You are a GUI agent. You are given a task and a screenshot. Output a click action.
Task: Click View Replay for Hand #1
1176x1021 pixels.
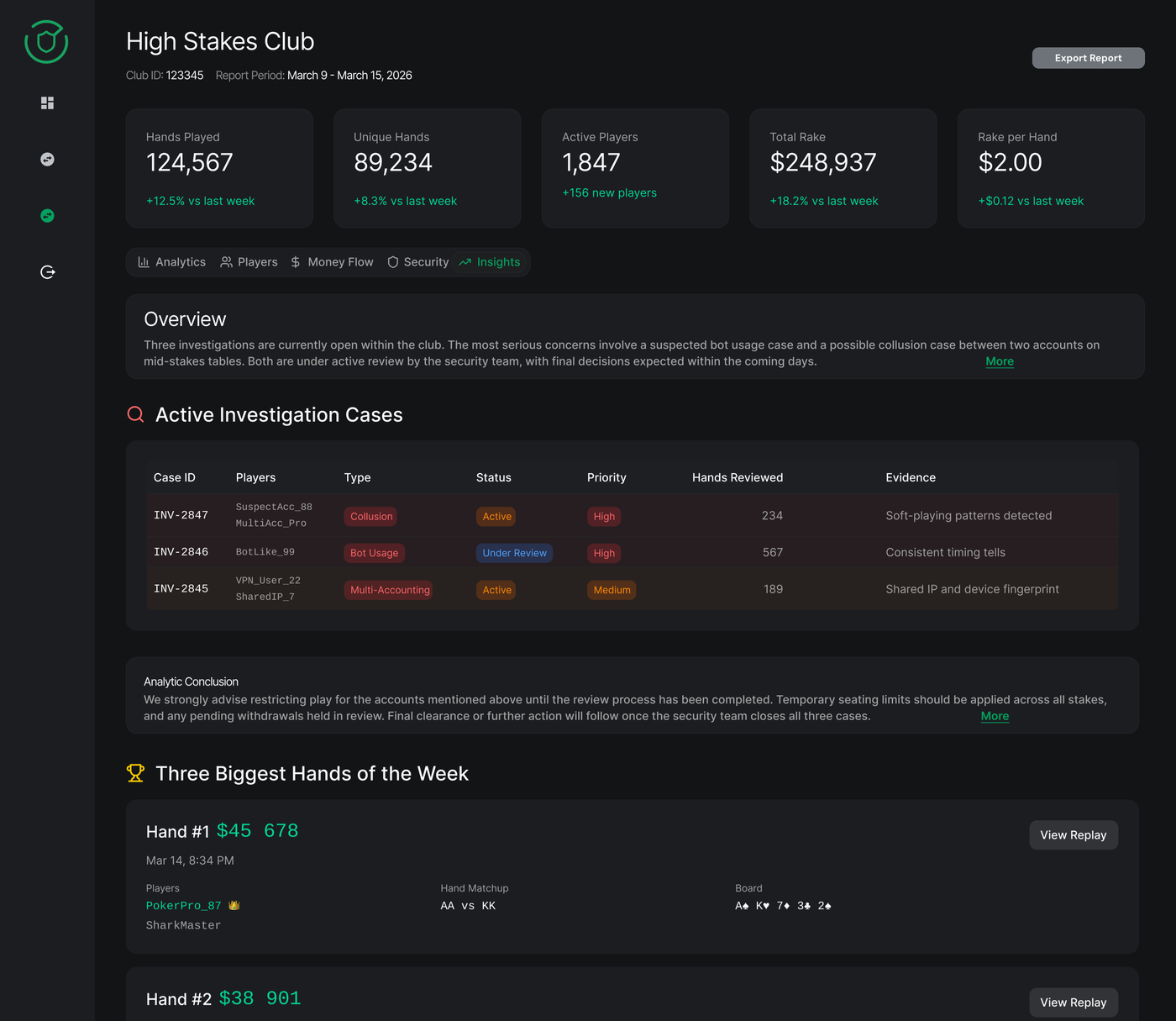click(x=1074, y=835)
